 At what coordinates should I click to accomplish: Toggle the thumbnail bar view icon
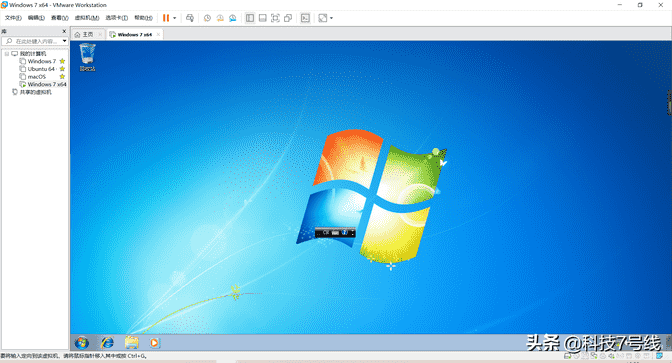263,18
